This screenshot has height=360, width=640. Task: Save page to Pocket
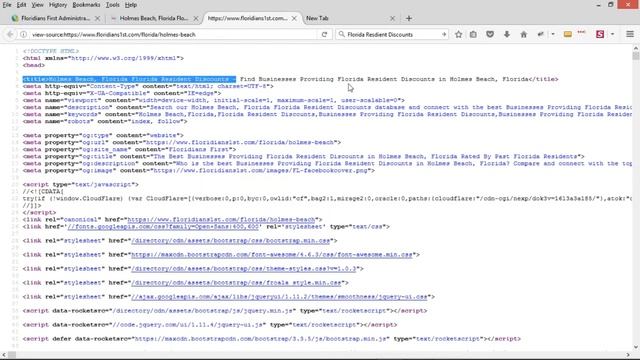coord(490,35)
